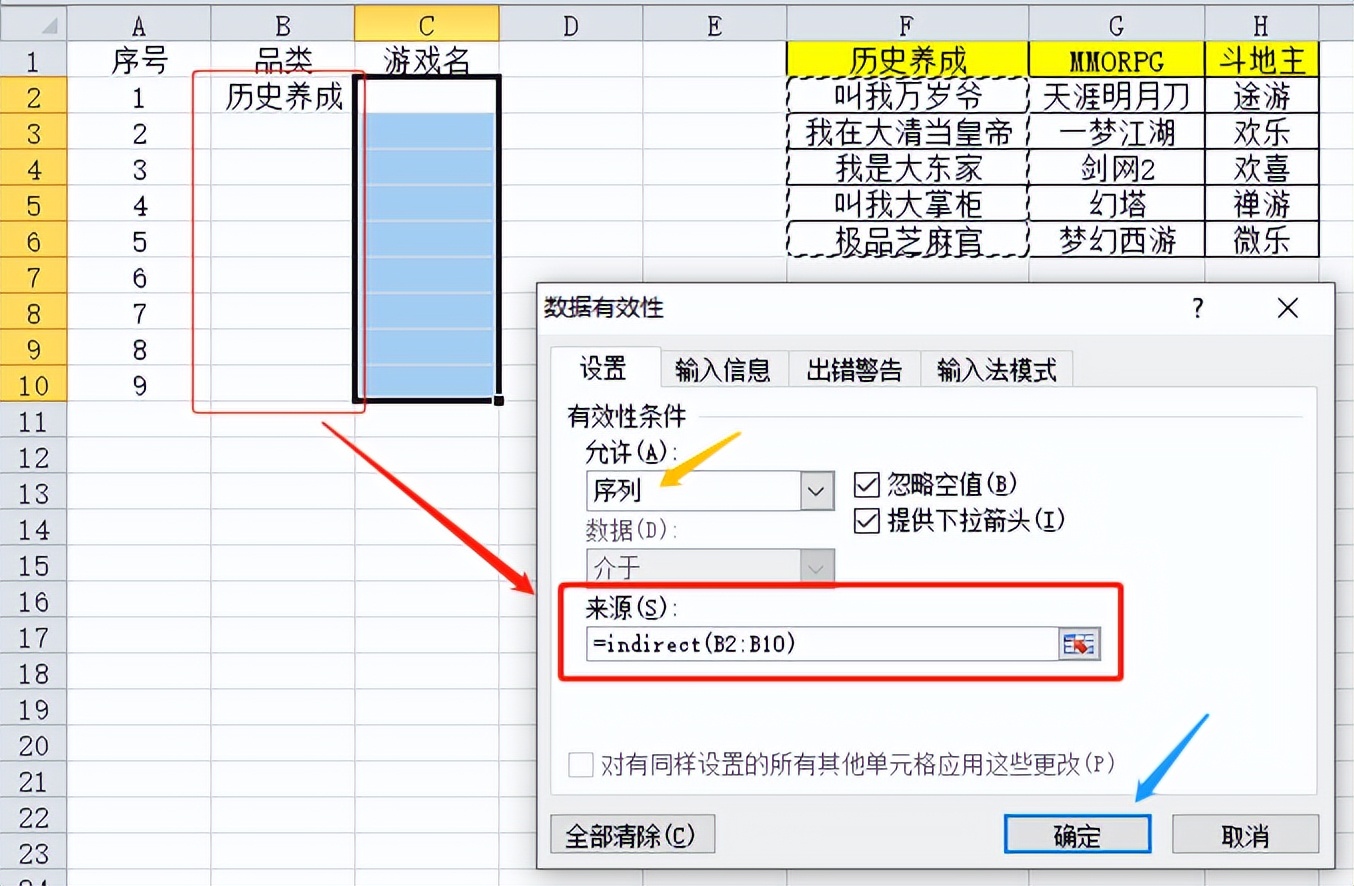
Task: Click the cell 天涯明月刀
Action: tap(1117, 97)
